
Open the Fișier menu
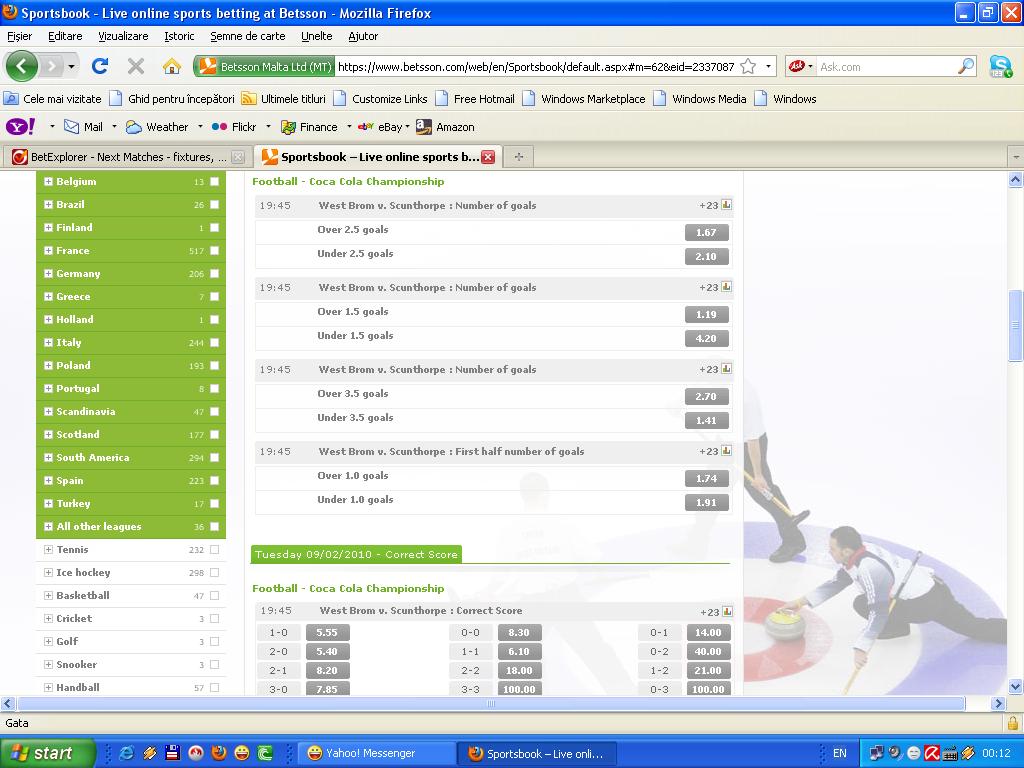tap(20, 36)
